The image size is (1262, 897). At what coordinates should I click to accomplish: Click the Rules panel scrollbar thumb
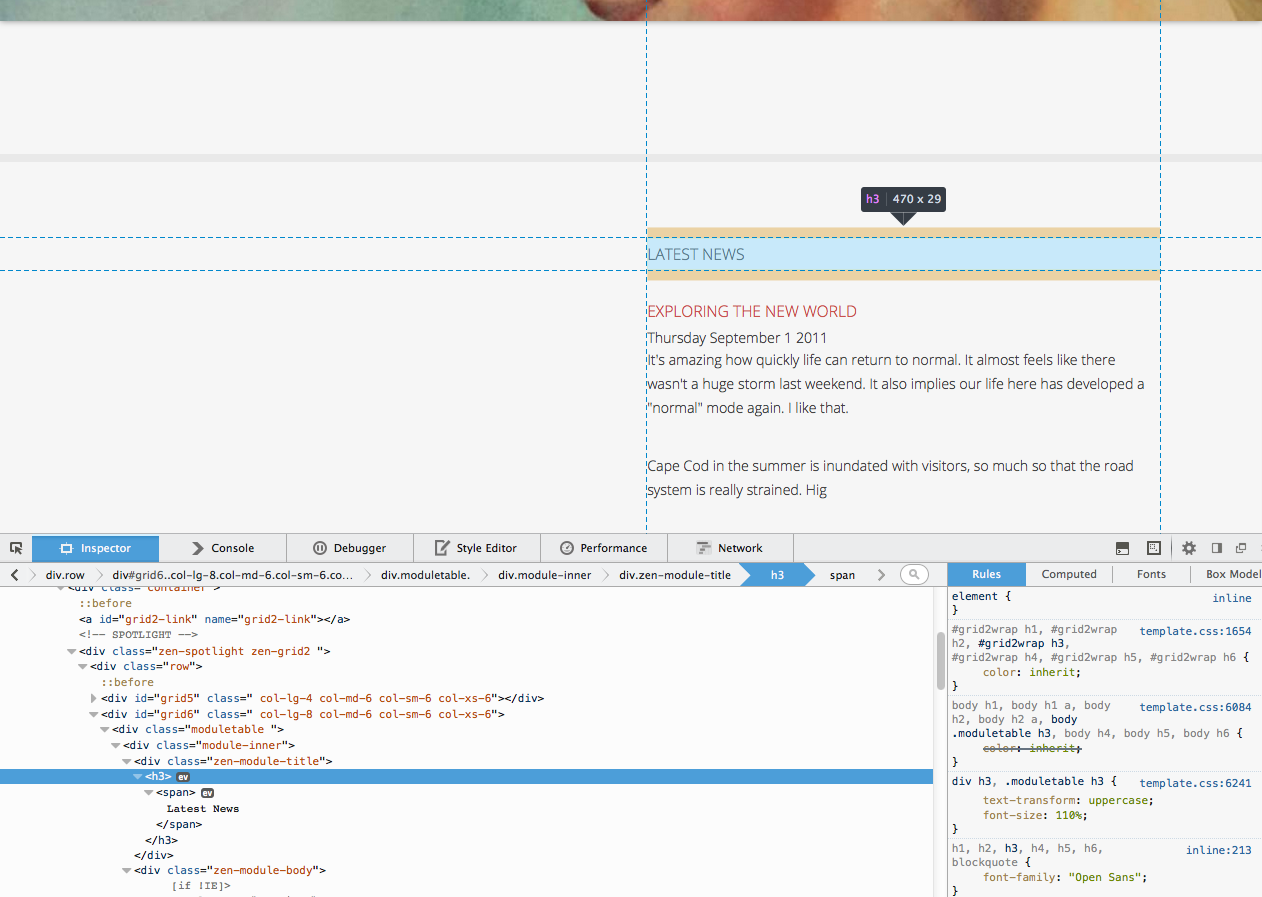tap(941, 660)
